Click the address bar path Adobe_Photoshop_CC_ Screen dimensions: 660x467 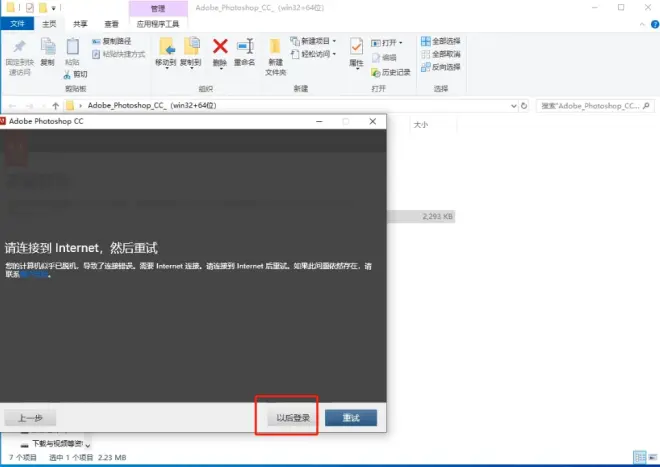point(152,105)
